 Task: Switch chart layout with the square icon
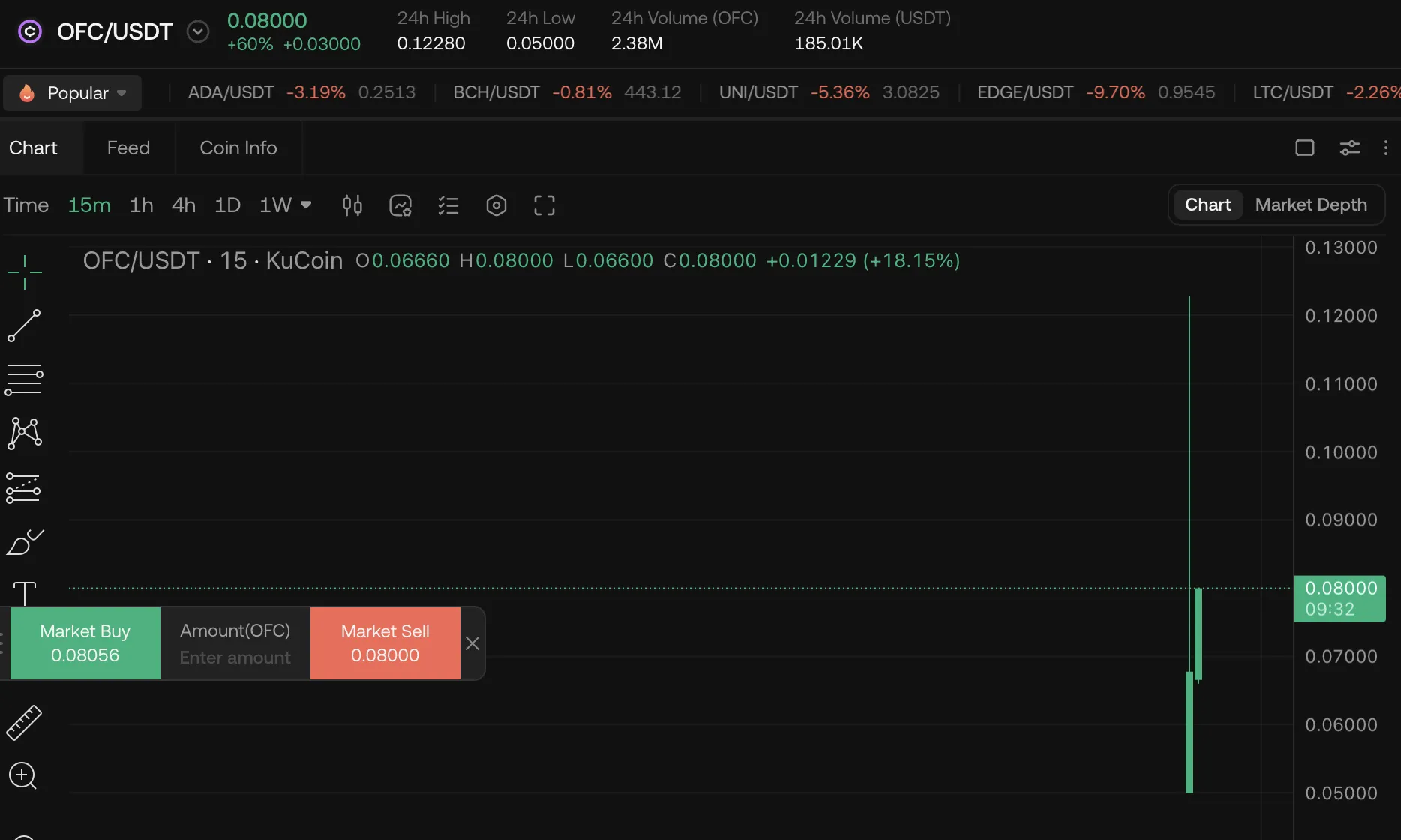1305,148
